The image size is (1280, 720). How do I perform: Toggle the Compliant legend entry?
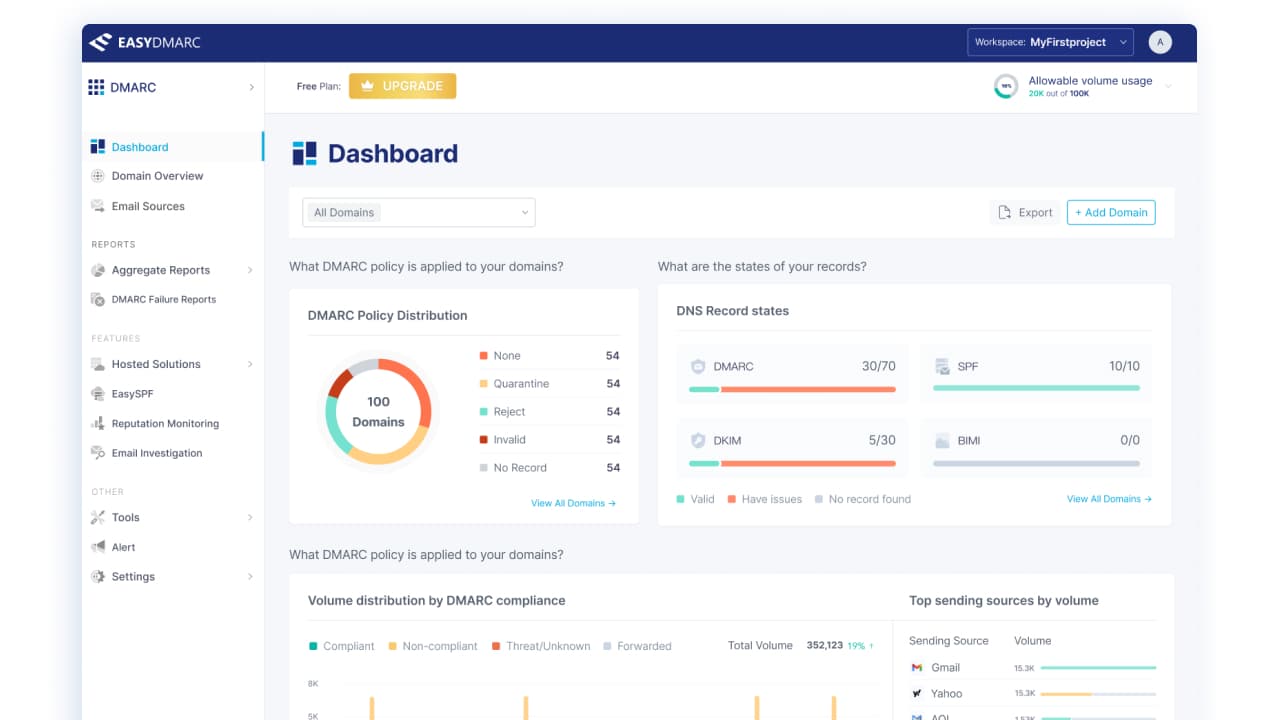(342, 646)
